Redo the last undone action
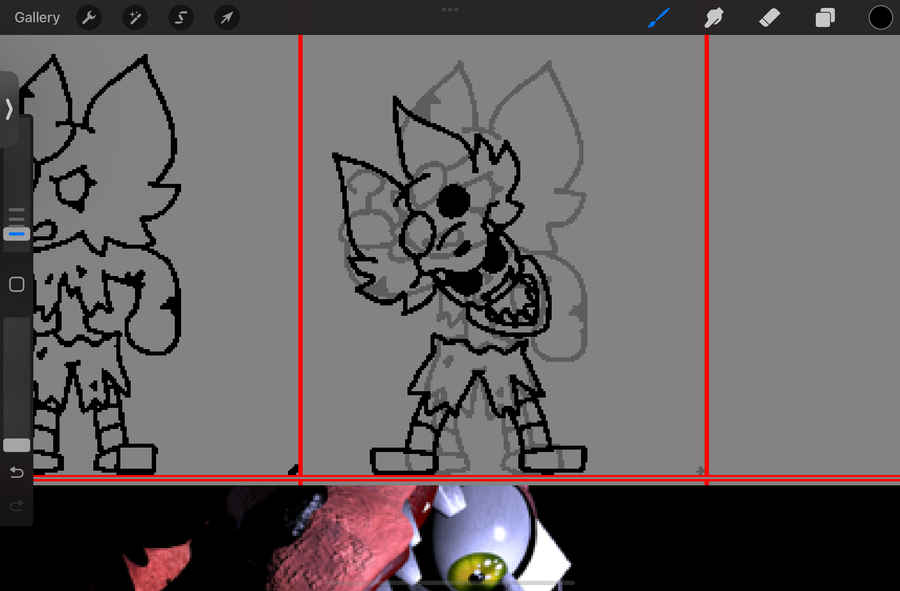Image resolution: width=900 pixels, height=591 pixels. 17,506
